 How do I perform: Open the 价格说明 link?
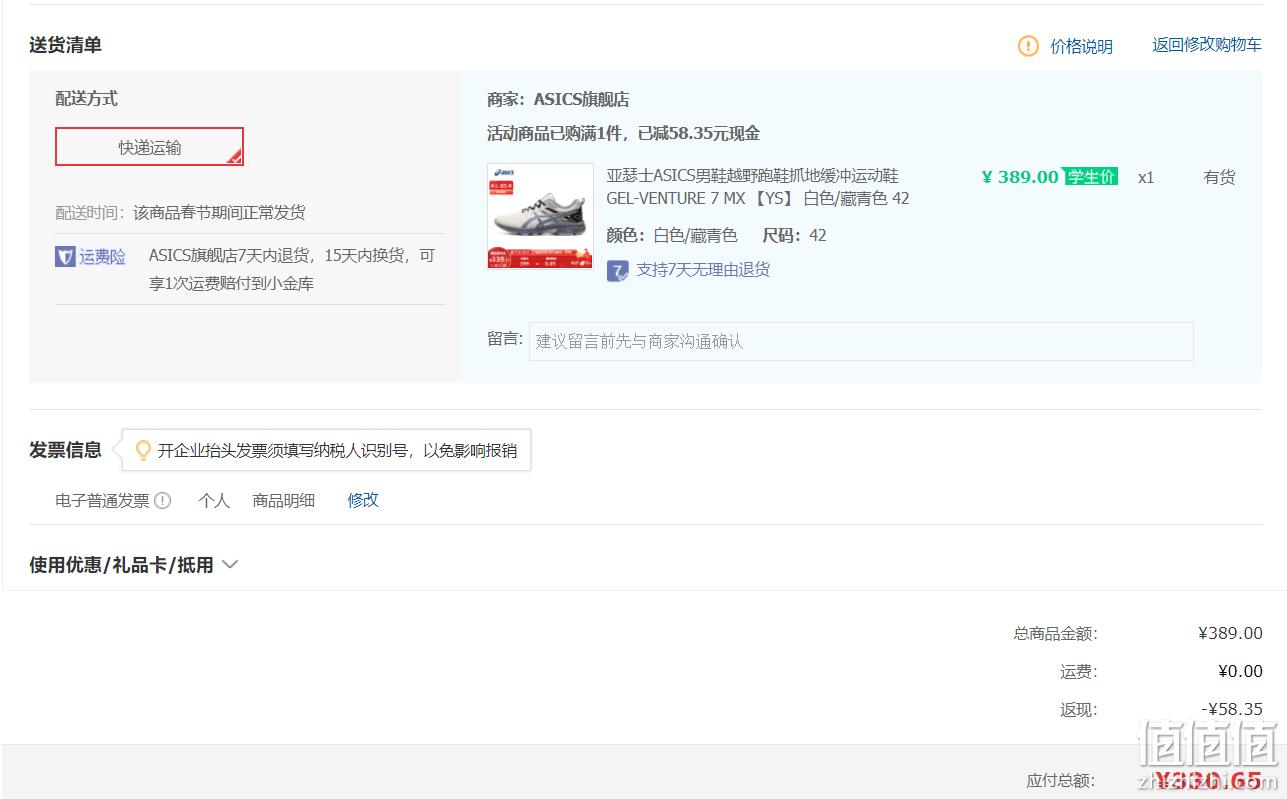[1081, 46]
